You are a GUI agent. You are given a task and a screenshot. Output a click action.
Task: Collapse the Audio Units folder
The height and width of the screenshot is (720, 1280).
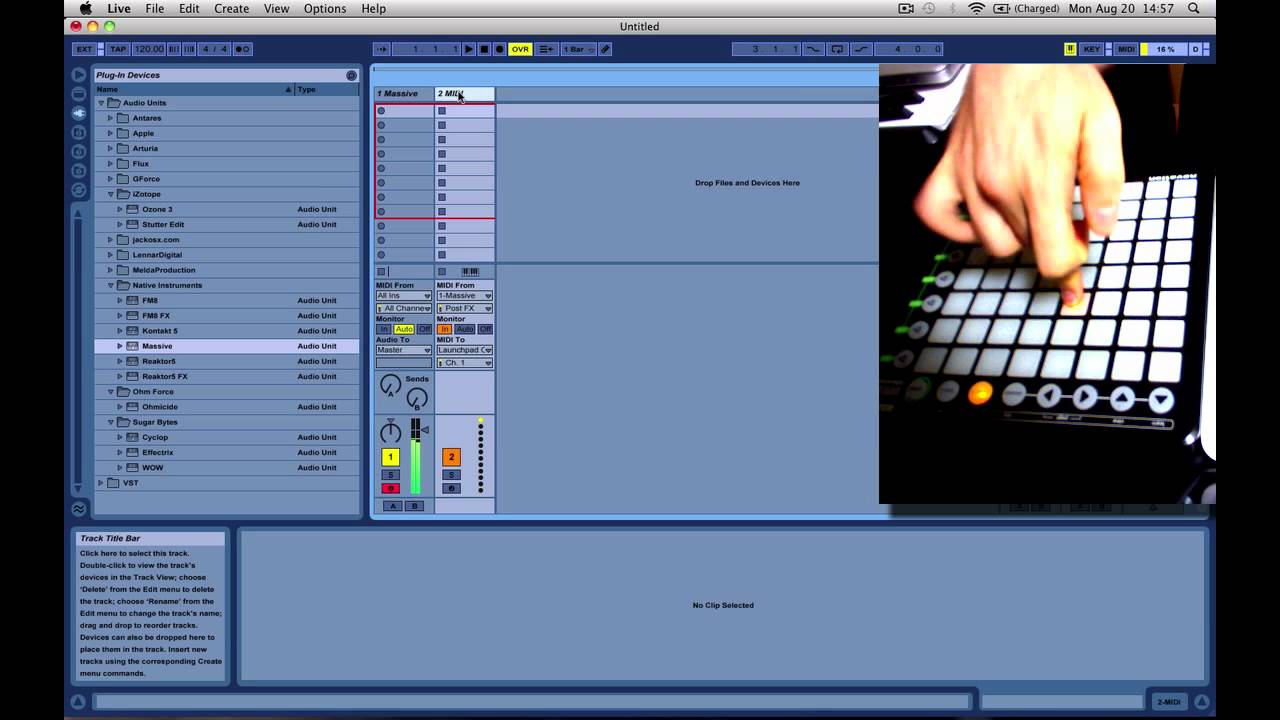101,103
